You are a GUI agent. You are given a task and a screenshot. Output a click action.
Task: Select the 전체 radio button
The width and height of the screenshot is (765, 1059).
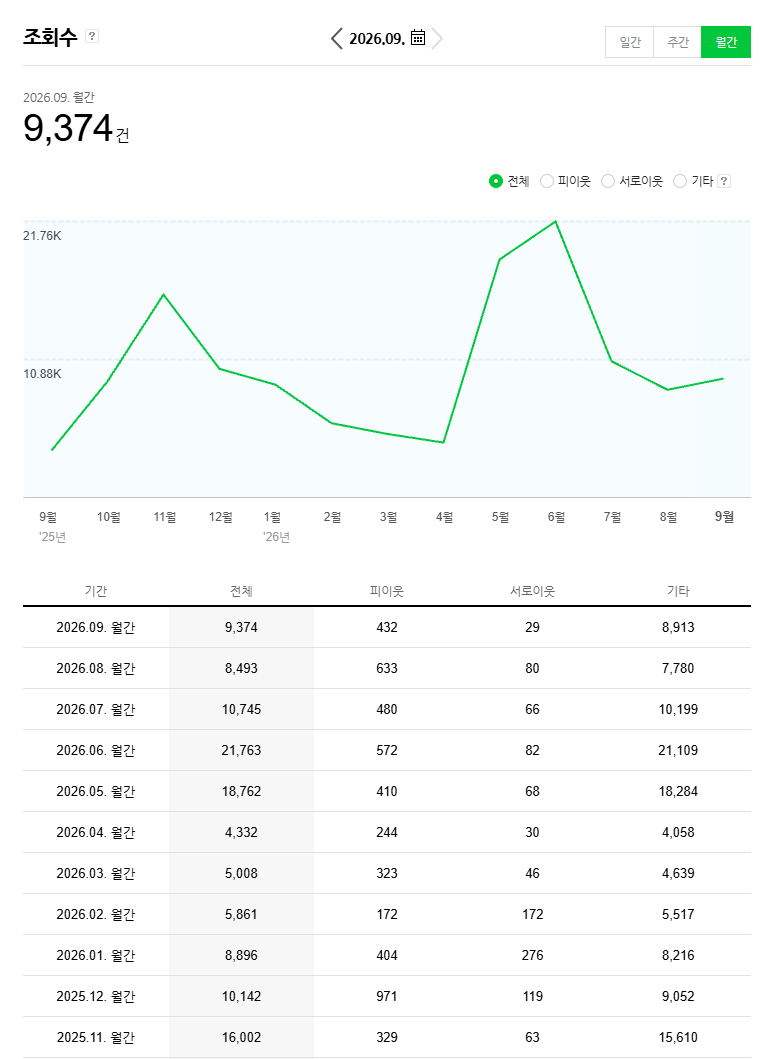point(496,181)
